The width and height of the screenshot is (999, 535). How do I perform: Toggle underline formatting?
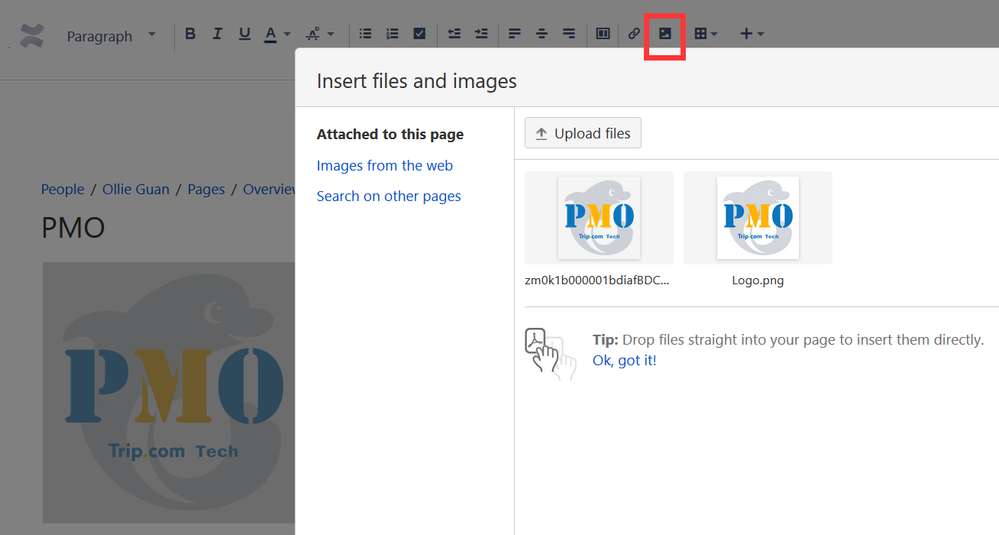244,34
